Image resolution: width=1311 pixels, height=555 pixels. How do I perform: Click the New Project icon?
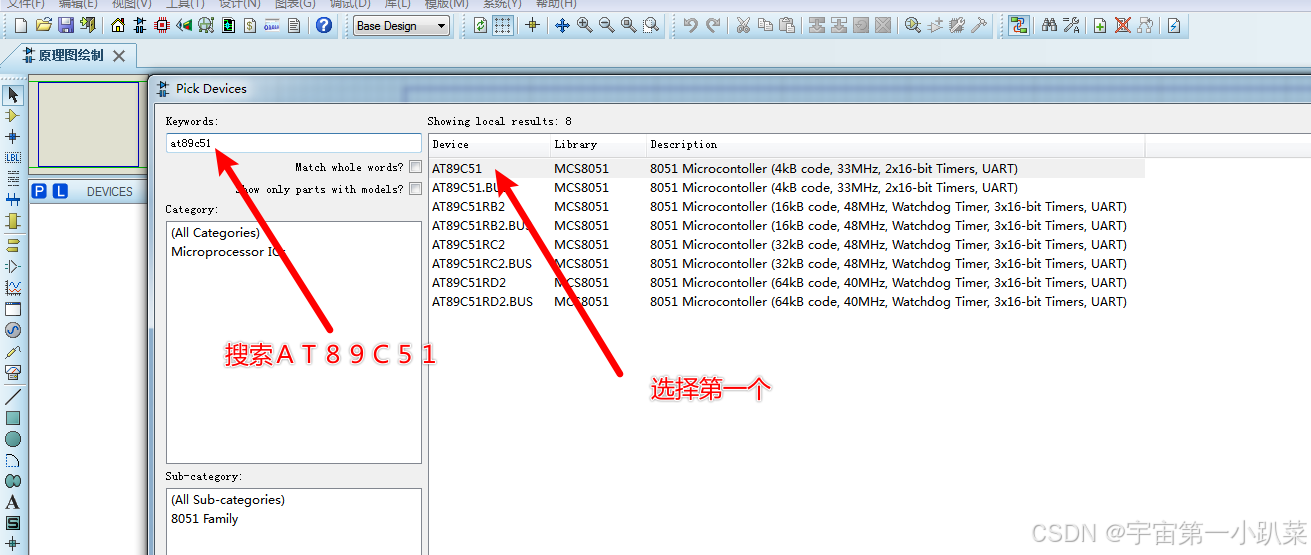point(20,26)
